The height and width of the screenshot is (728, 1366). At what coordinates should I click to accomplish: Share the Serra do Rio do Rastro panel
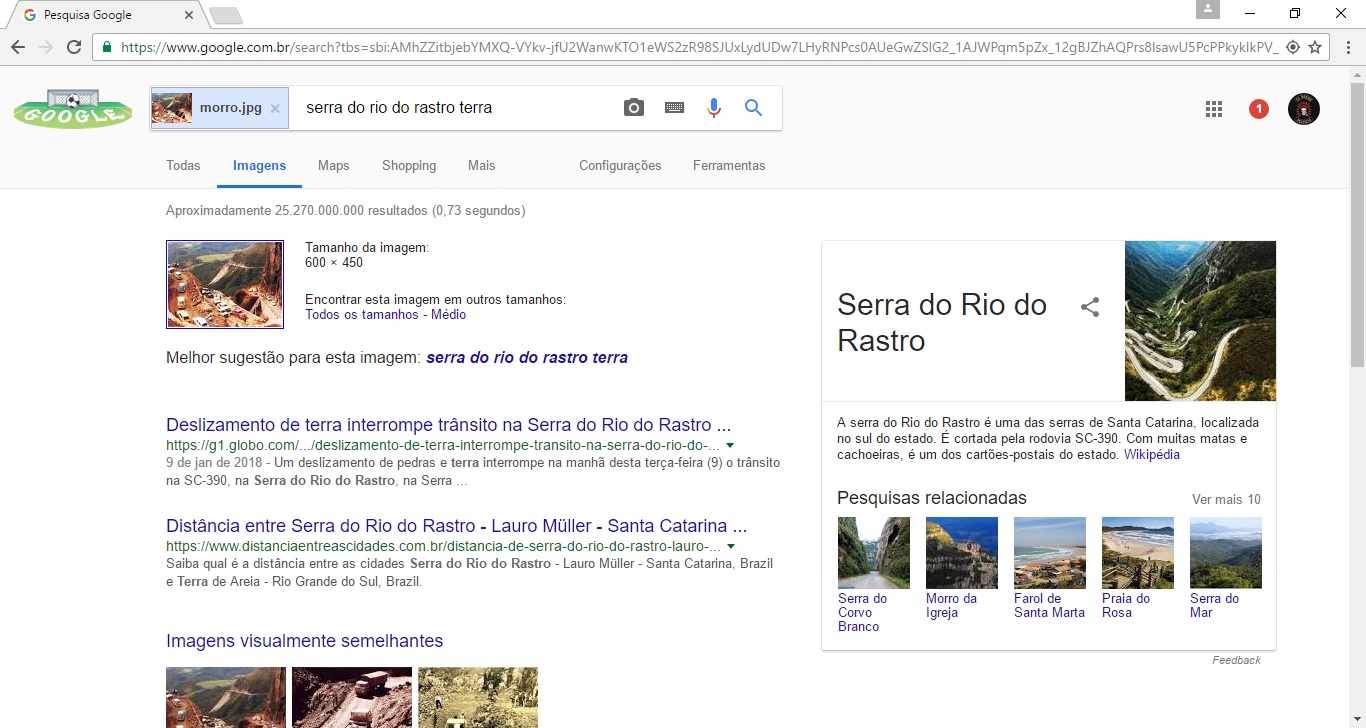(x=1090, y=307)
